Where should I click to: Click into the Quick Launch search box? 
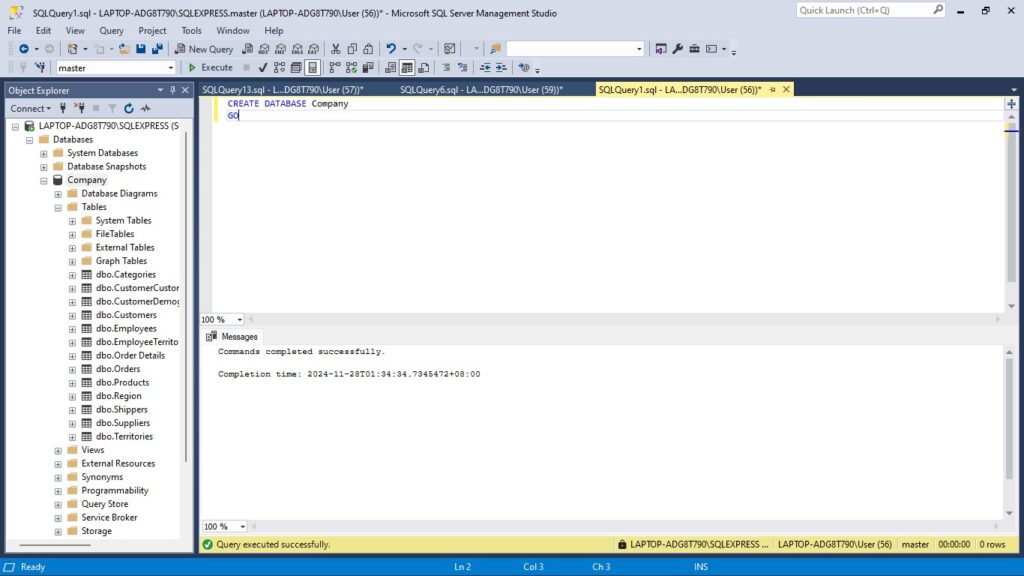click(863, 10)
